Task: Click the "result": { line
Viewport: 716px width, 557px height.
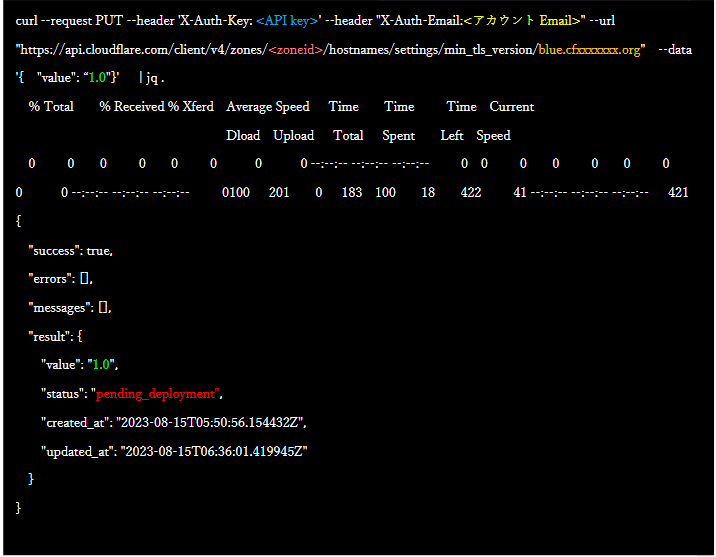Action: click(x=55, y=337)
